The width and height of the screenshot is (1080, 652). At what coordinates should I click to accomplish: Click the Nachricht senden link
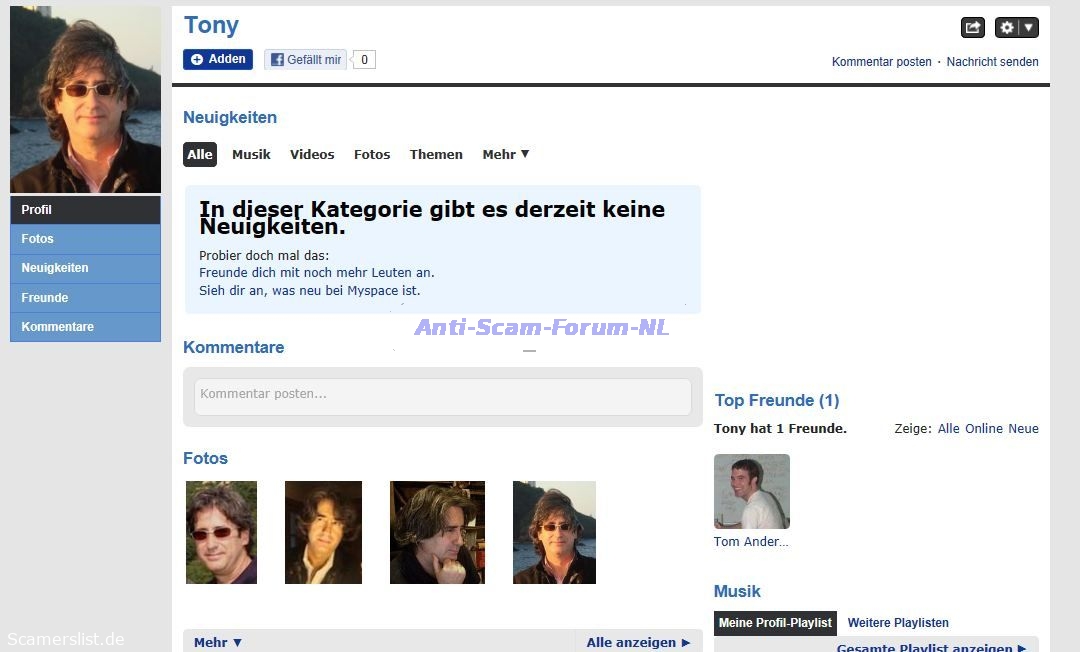point(992,62)
